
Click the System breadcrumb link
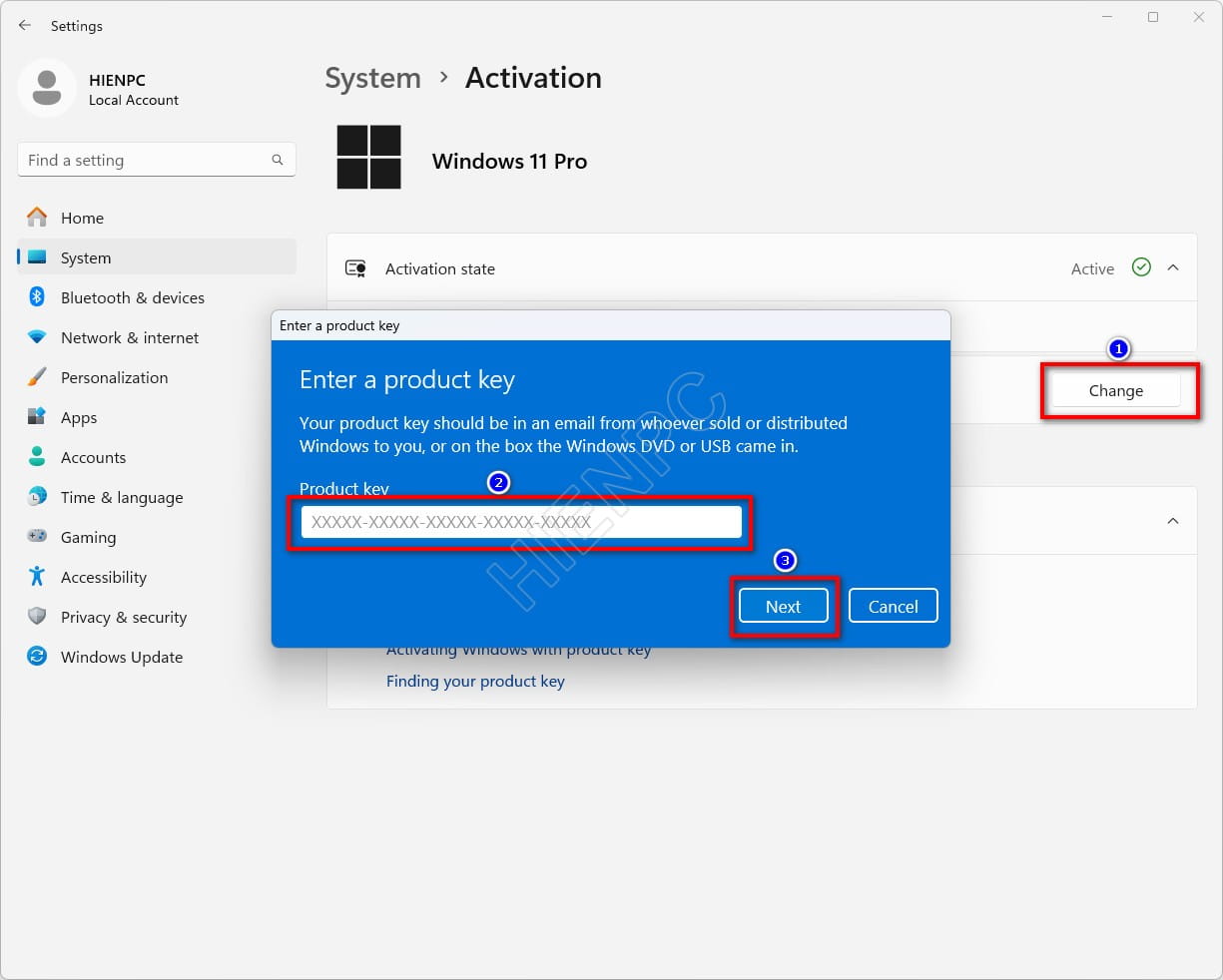pos(373,78)
